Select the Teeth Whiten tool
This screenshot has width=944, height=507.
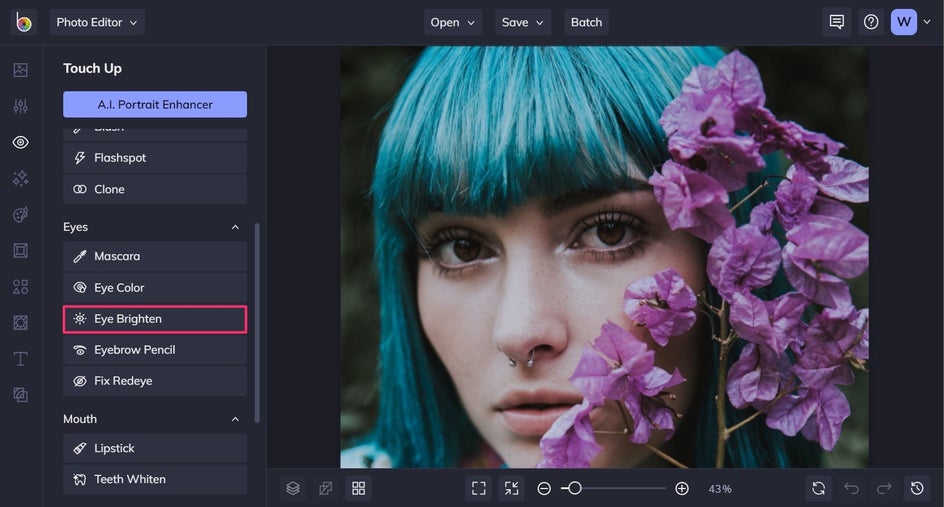click(x=155, y=479)
